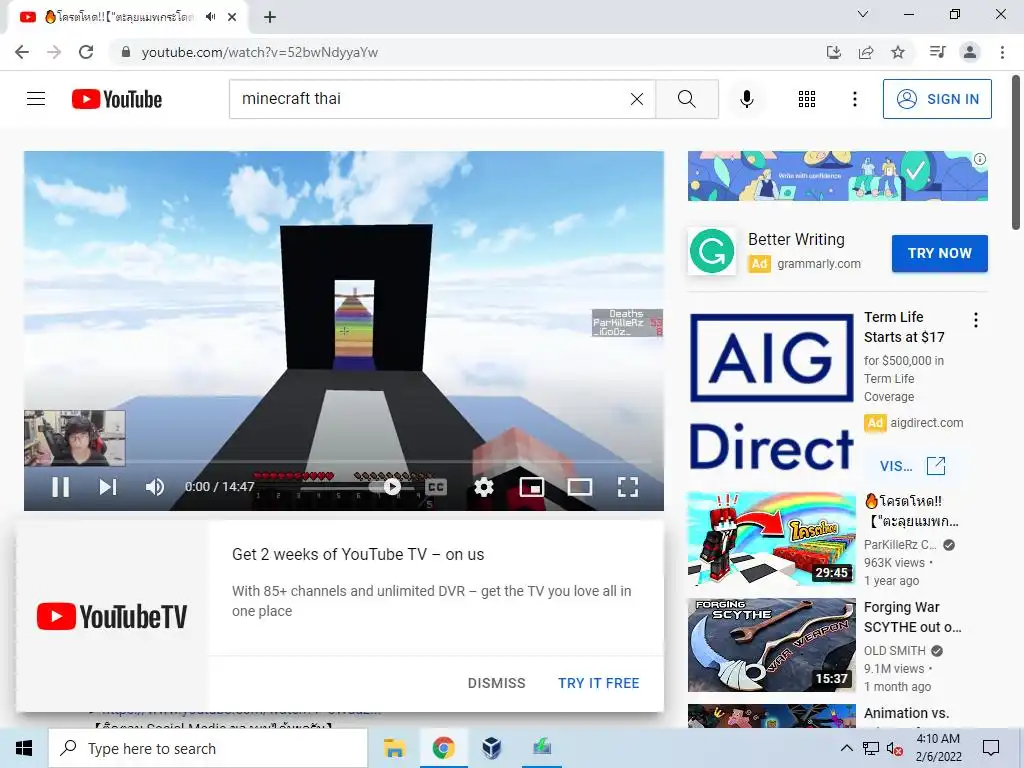Open the Animation vs. video title

tap(906, 713)
